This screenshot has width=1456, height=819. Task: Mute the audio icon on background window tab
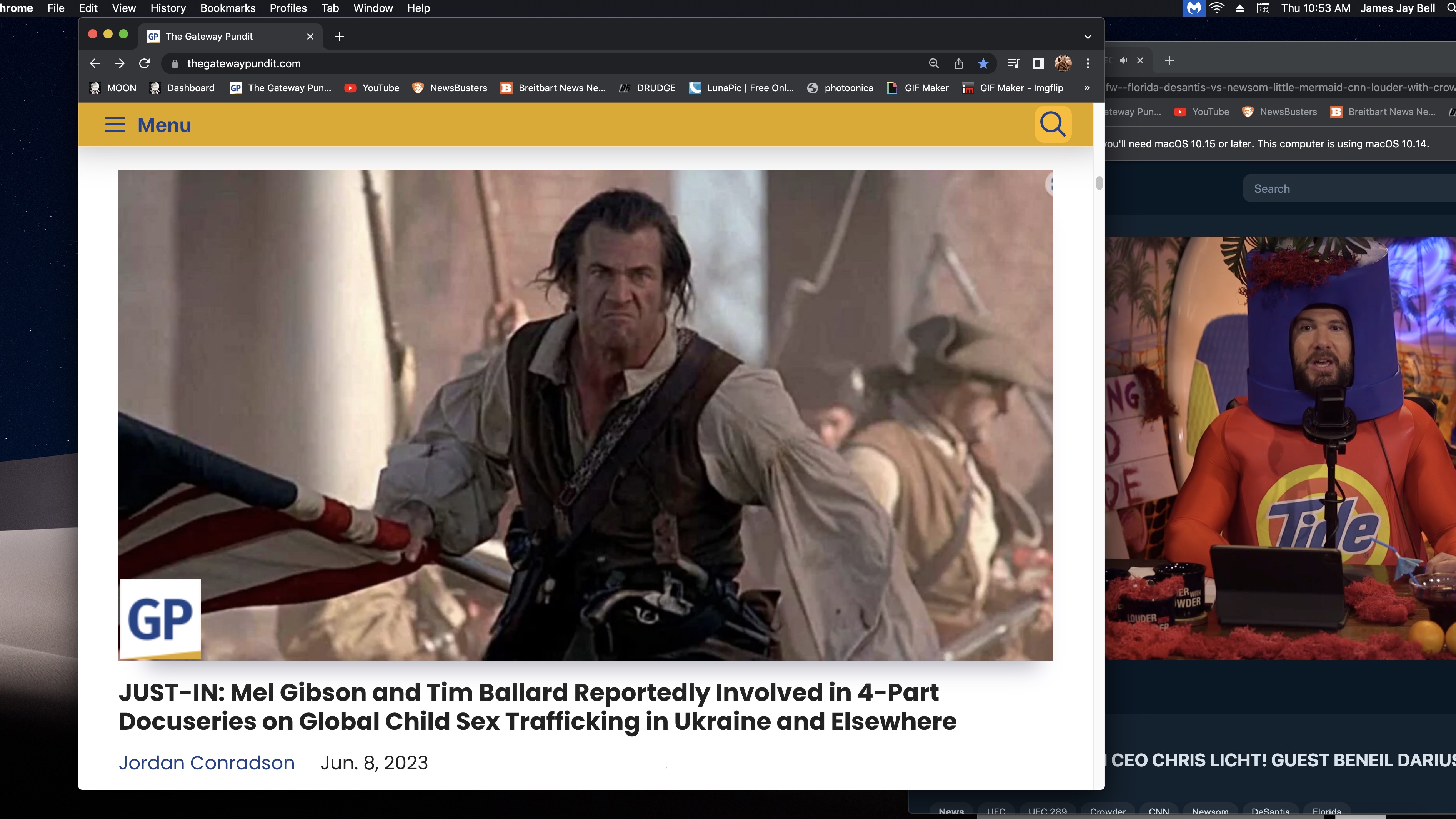[x=1124, y=60]
